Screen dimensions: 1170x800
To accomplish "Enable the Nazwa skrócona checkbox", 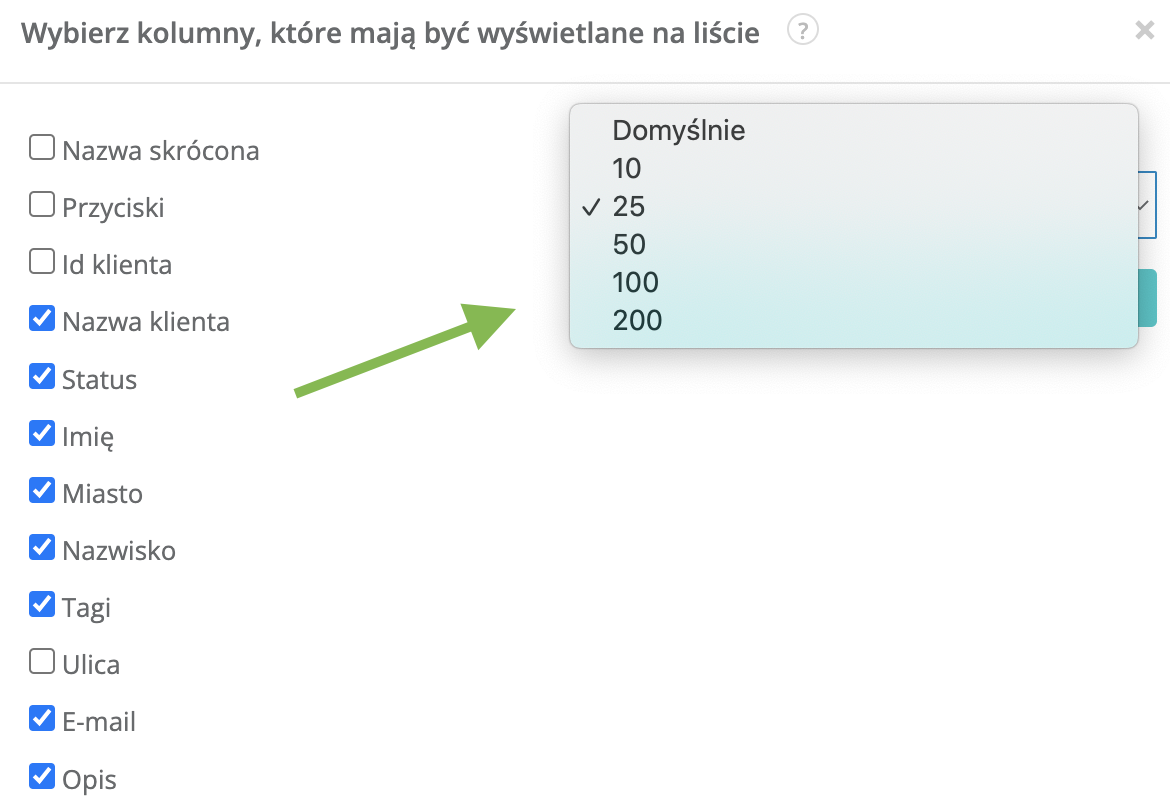I will tap(42, 149).
